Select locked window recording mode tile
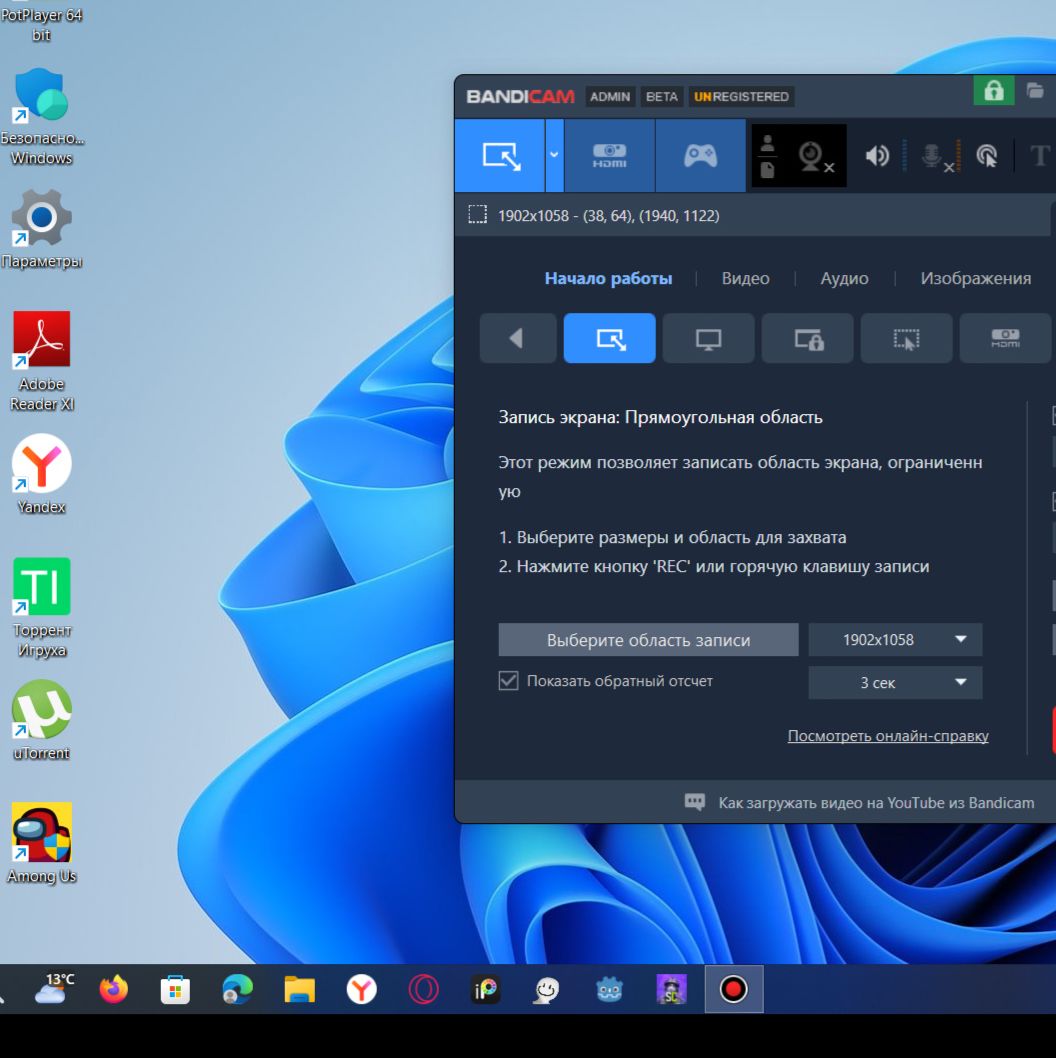This screenshot has height=1058, width=1056. pyautogui.click(x=808, y=338)
